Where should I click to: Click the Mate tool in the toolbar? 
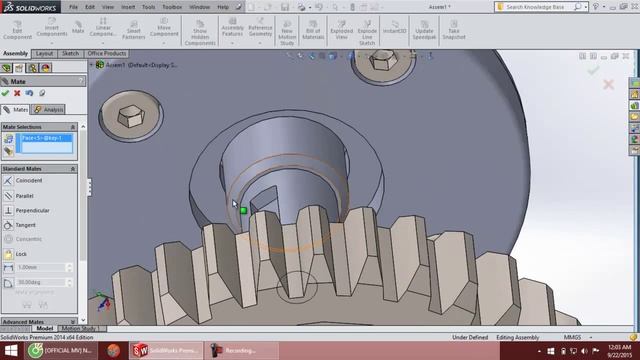(x=78, y=27)
